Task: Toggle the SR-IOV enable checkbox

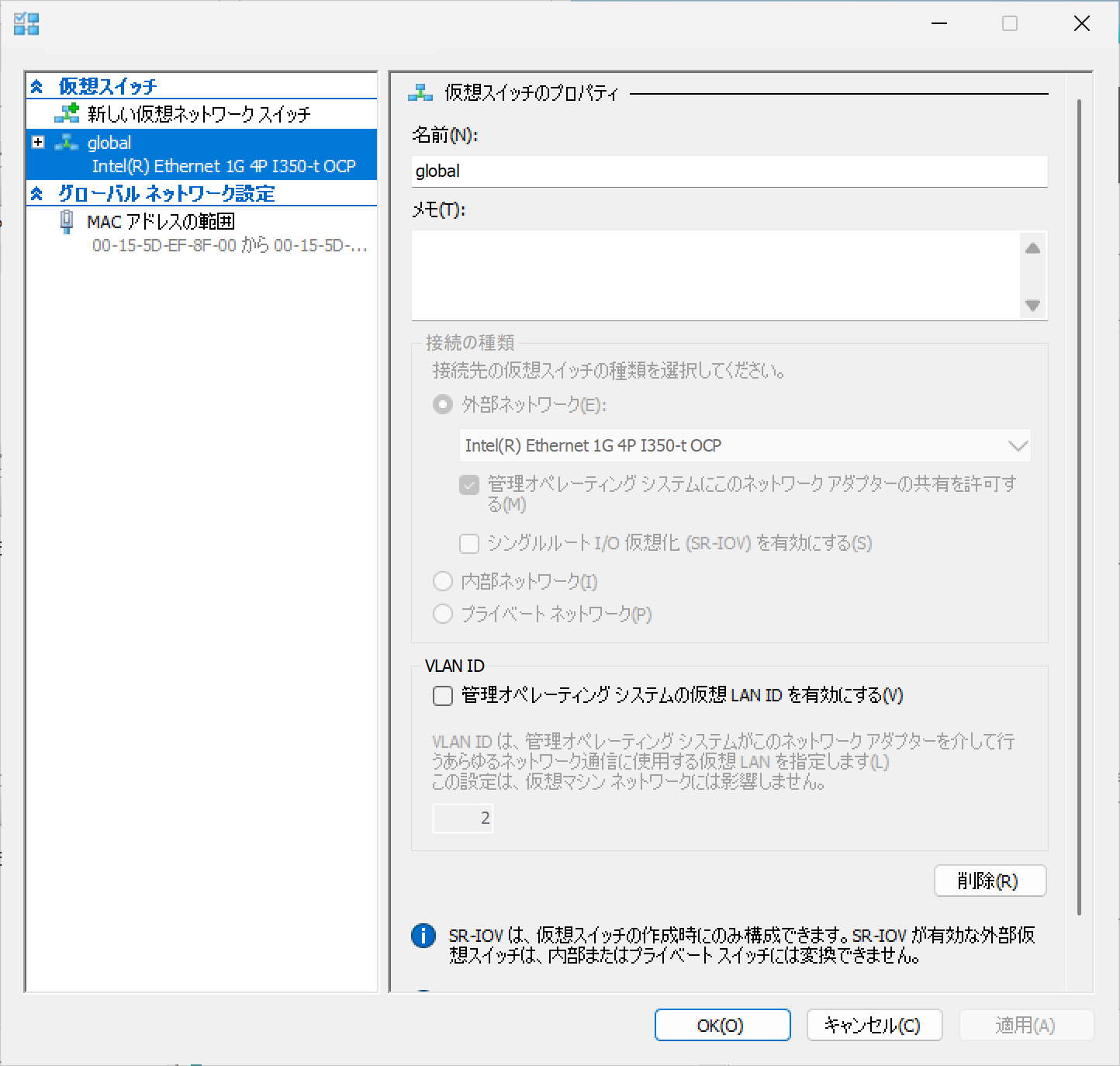Action: (x=469, y=543)
